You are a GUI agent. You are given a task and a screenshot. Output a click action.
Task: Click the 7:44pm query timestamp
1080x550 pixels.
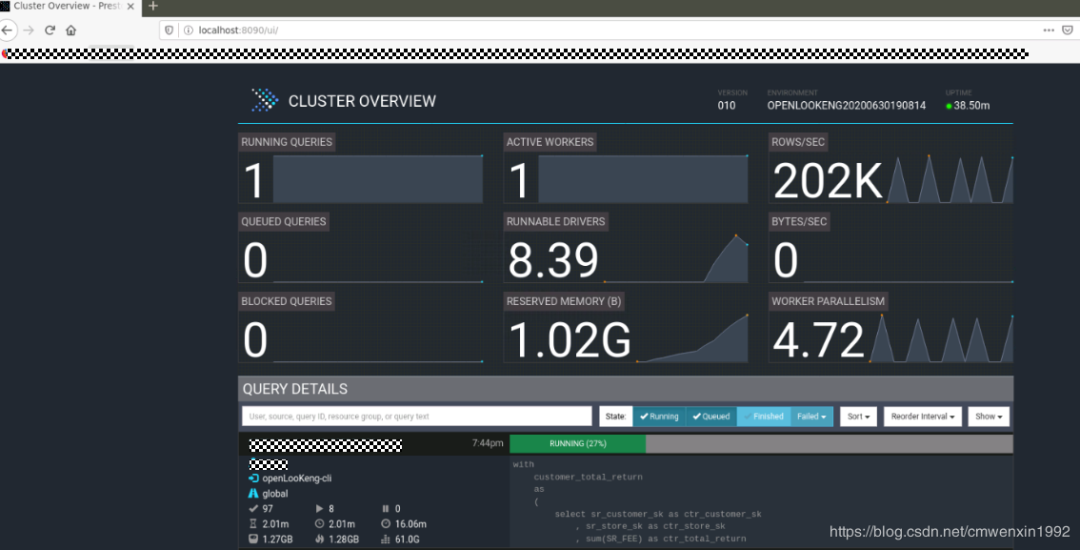coord(488,443)
